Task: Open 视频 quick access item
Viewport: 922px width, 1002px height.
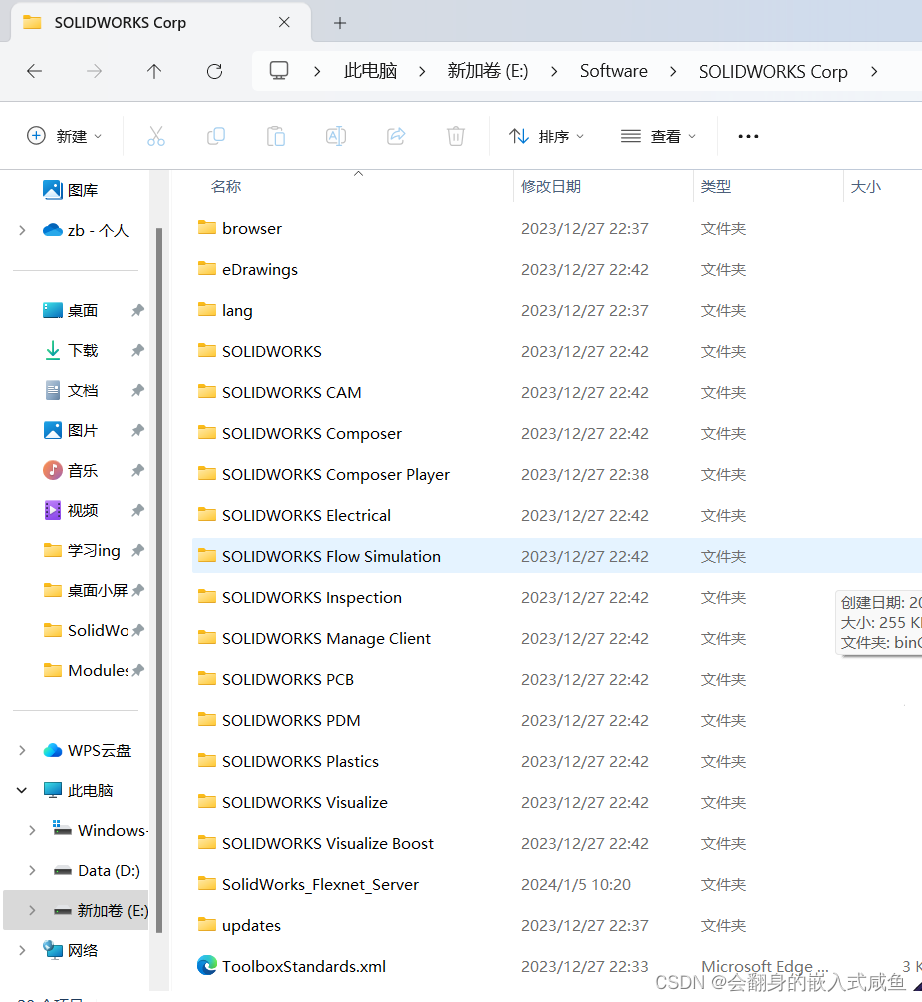Action: click(x=72, y=511)
